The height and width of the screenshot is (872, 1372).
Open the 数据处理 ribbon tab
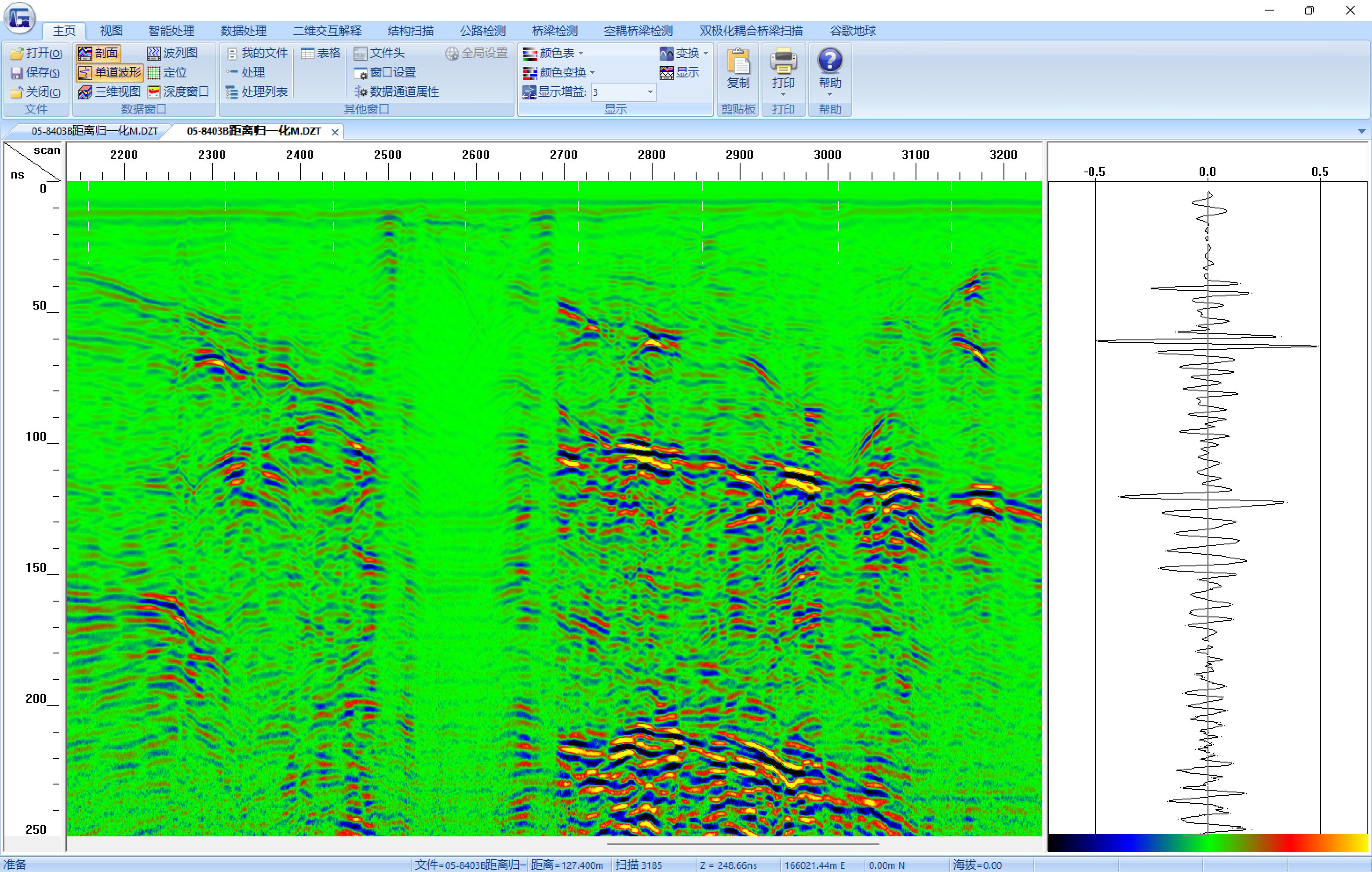pos(243,31)
